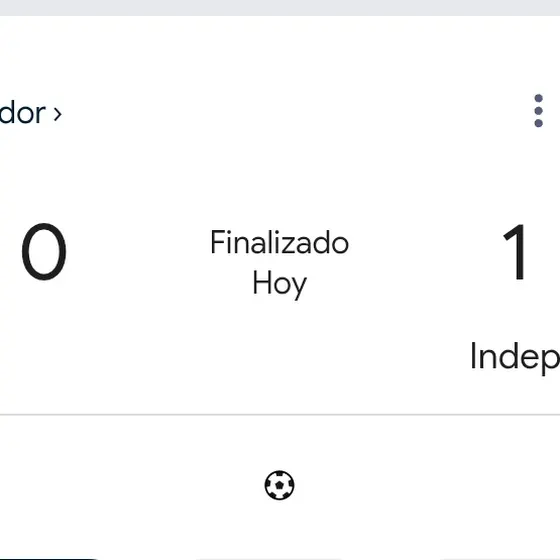560x560 pixels.
Task: Click the letter 'I' of Indep team name
Action: pyautogui.click(x=473, y=355)
